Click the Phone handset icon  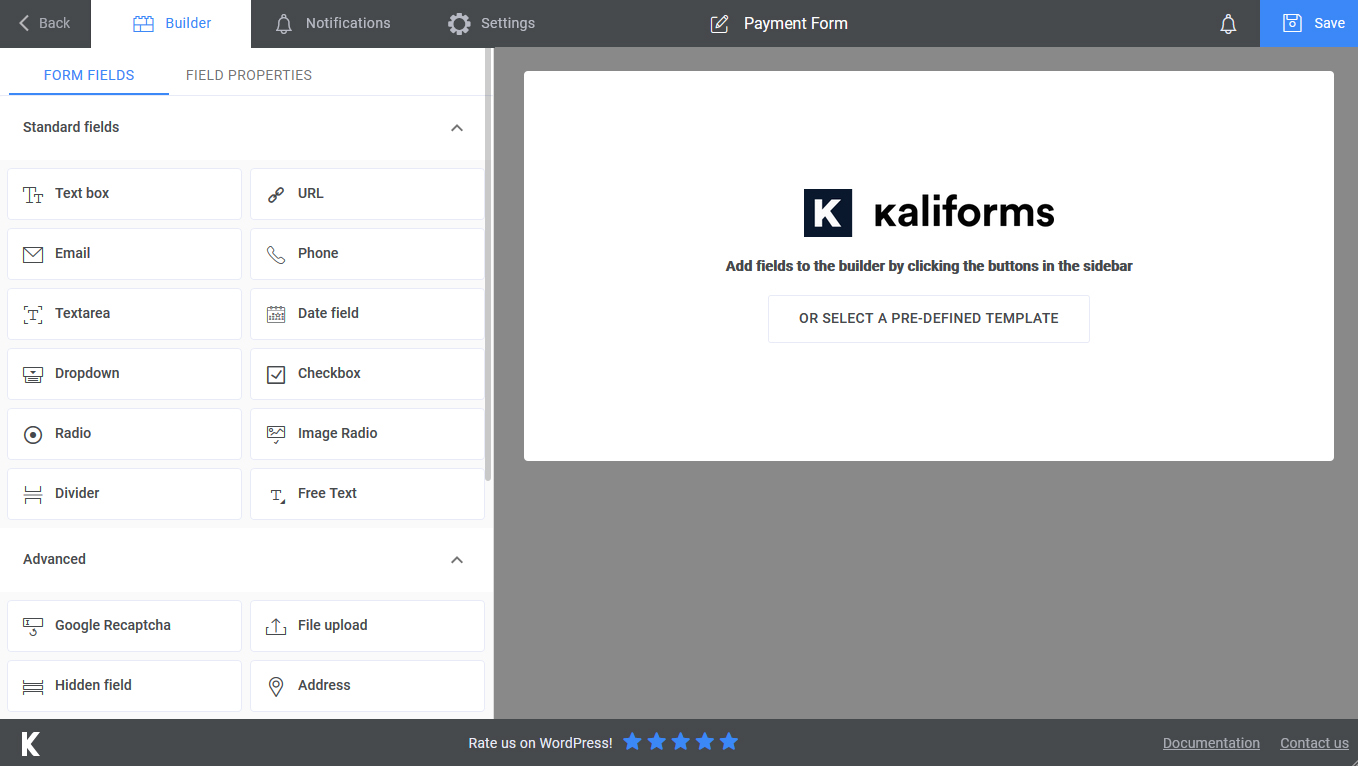pos(276,254)
